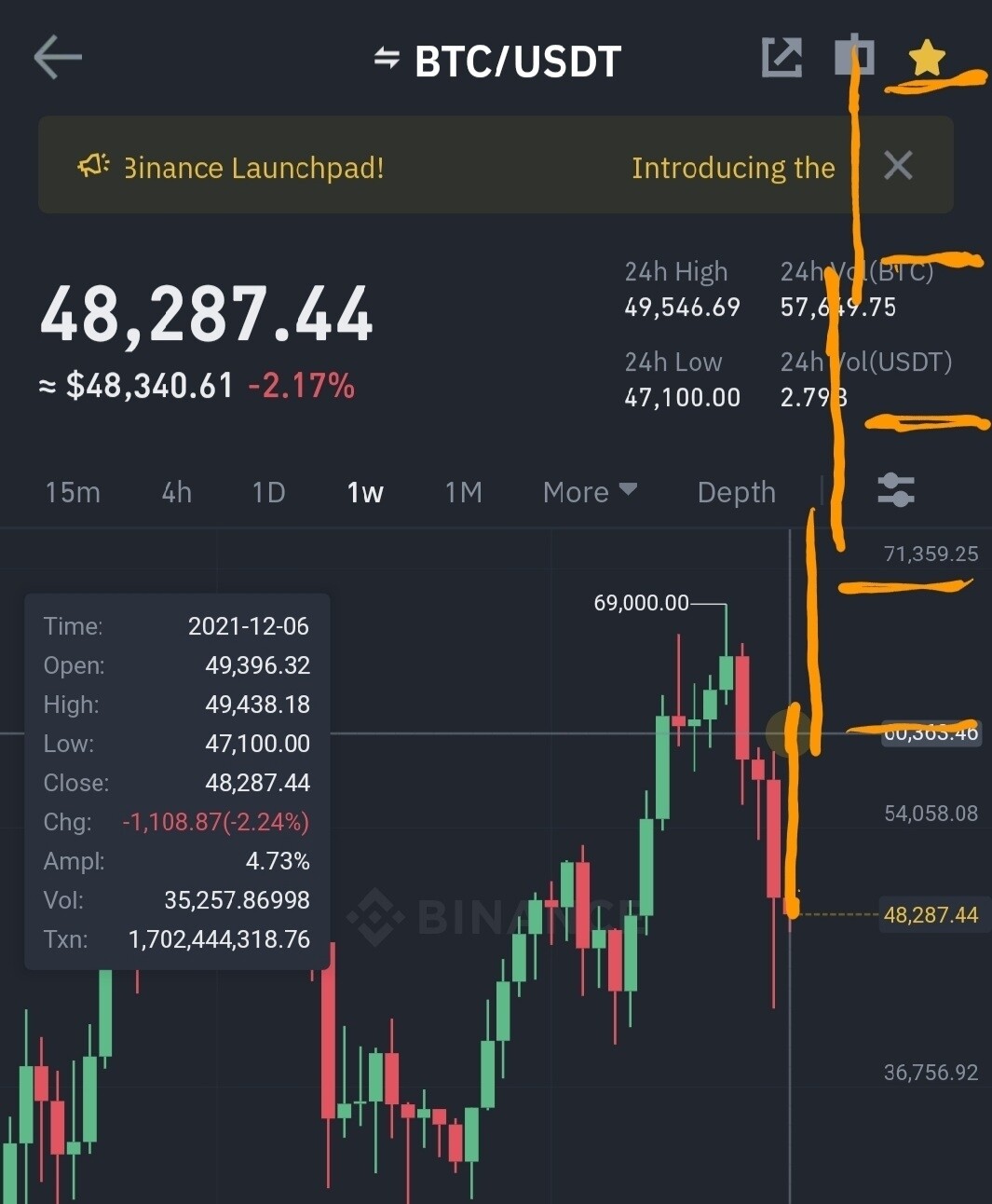Tap the split-screen layout icon
This screenshot has width=992, height=1204.
(853, 56)
